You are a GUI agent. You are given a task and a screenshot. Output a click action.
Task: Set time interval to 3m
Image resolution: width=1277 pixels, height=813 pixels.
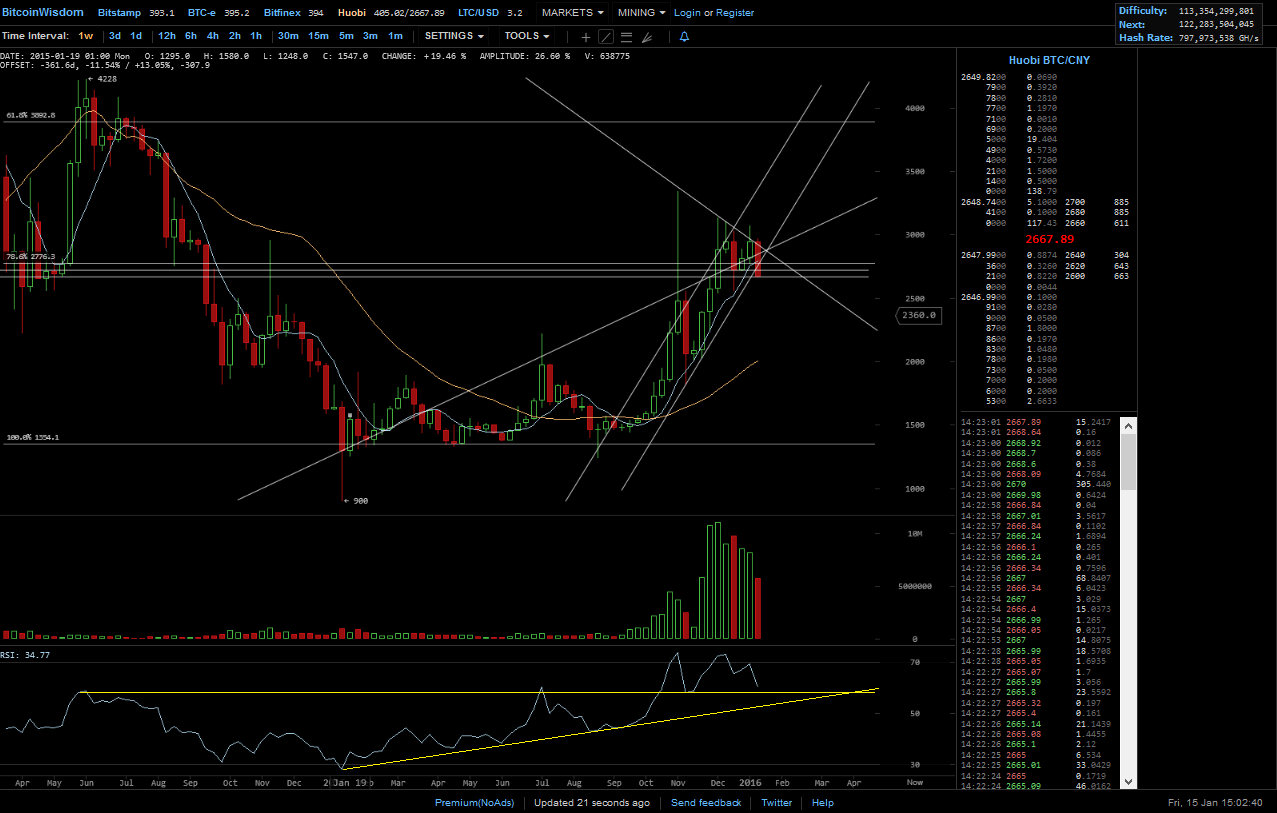[370, 36]
